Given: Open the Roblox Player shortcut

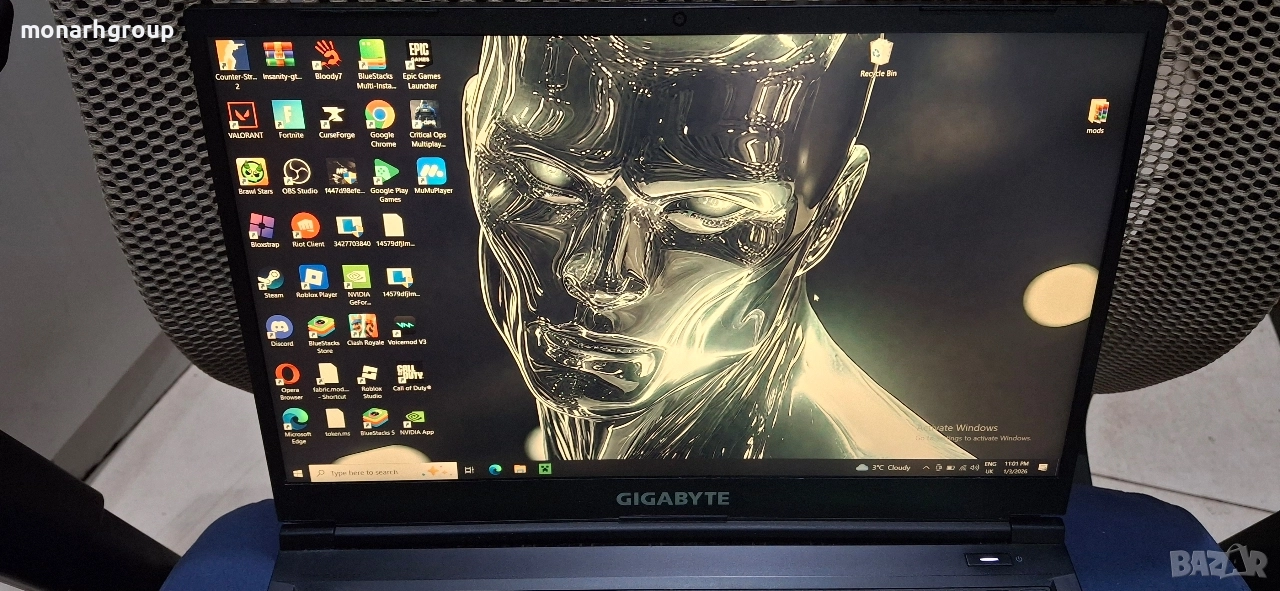Looking at the screenshot, I should coord(315,278).
